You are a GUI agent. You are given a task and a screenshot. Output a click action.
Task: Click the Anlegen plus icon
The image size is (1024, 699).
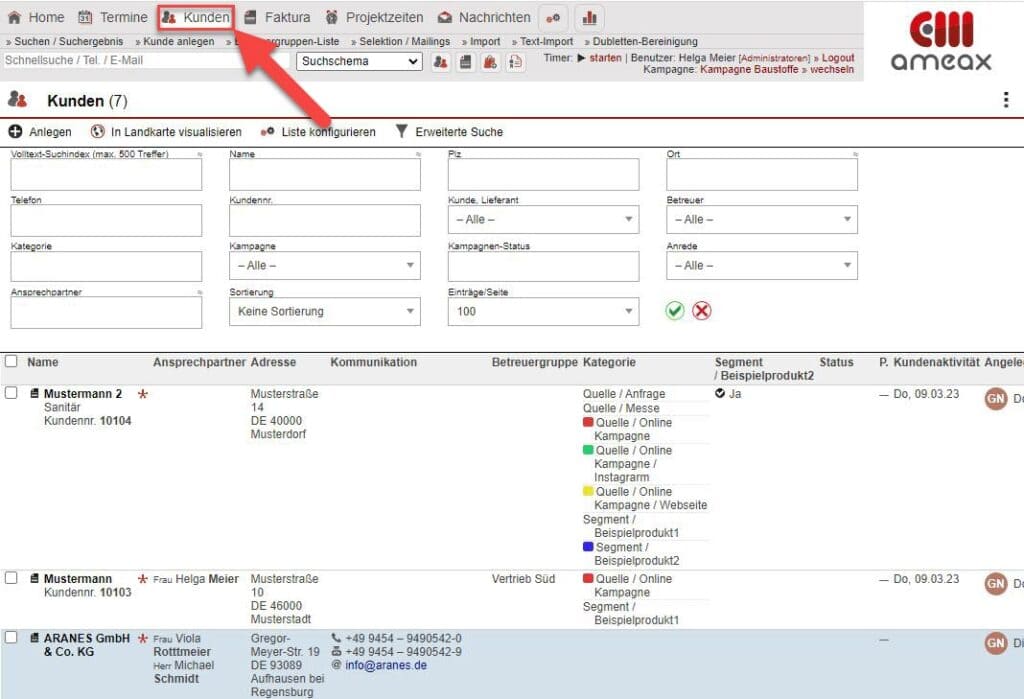[16, 132]
